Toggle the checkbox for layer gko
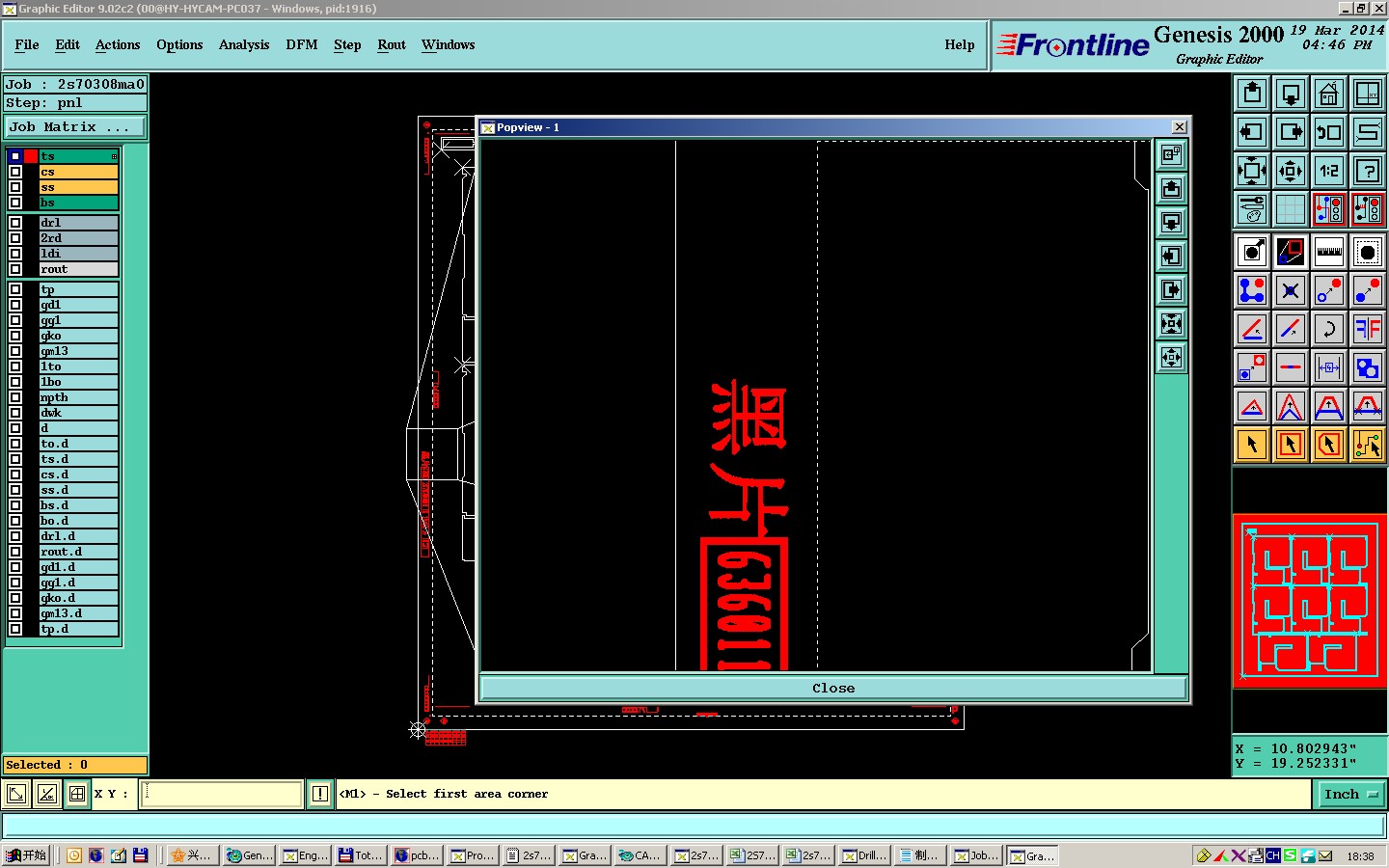 pos(15,336)
